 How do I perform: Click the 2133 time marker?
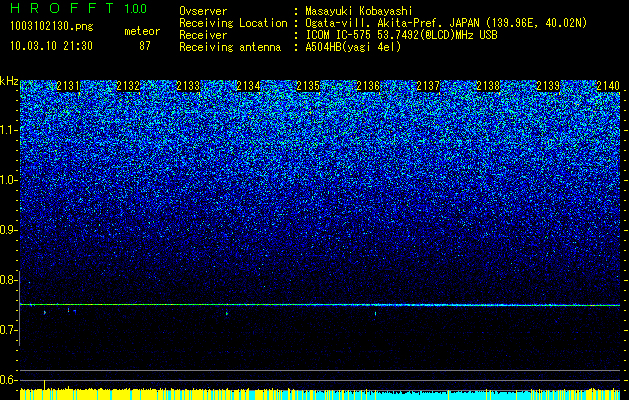click(188, 86)
